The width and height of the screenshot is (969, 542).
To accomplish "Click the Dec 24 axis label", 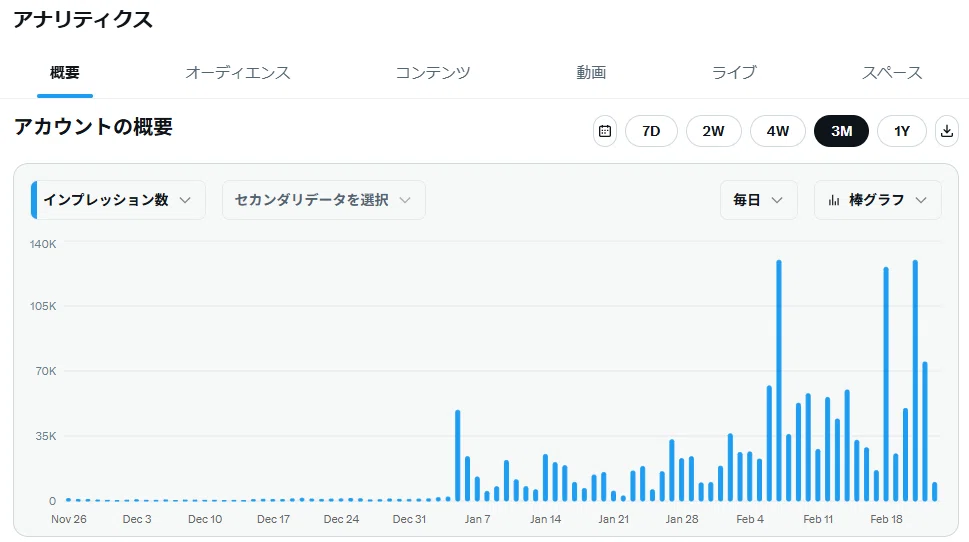I will click(x=341, y=519).
